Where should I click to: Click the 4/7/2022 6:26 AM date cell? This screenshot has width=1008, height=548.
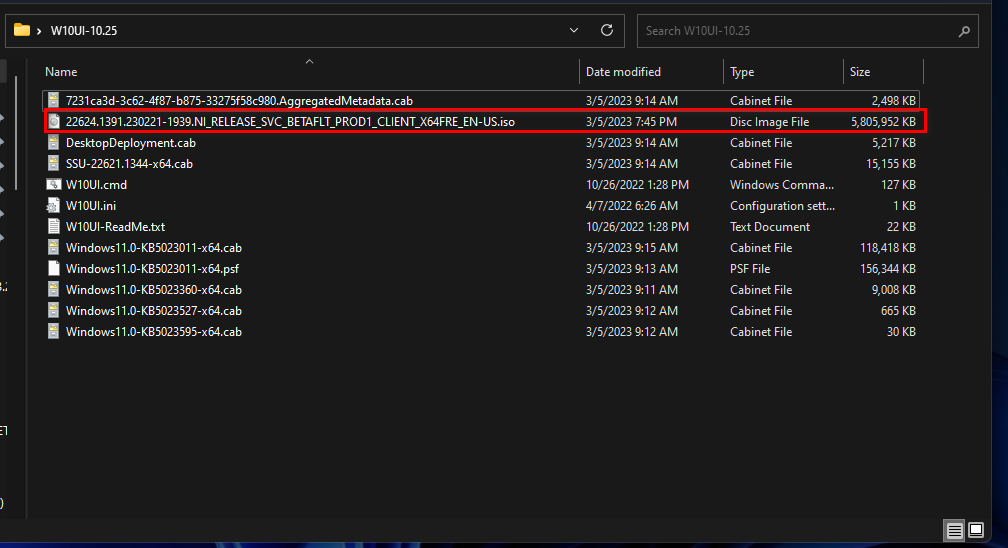pyautogui.click(x=631, y=206)
